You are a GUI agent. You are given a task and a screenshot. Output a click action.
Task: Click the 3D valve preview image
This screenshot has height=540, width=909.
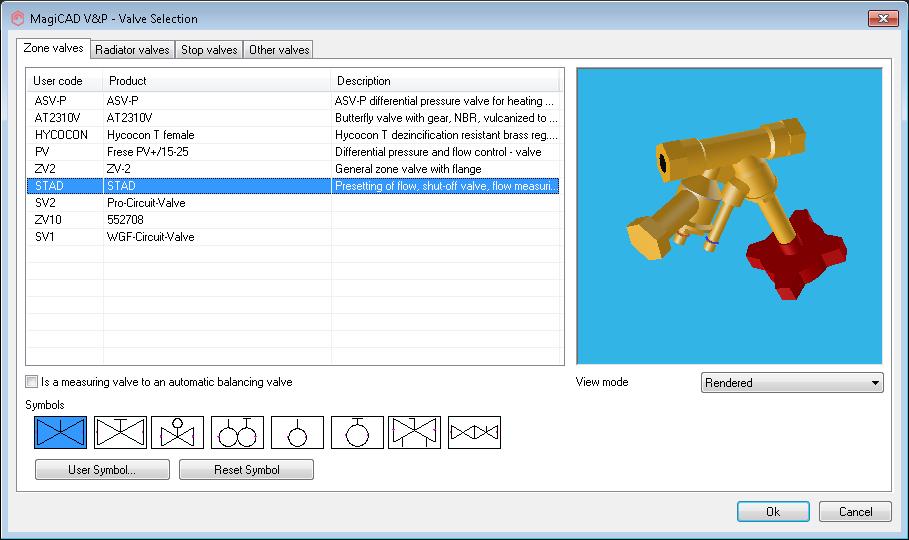[729, 216]
